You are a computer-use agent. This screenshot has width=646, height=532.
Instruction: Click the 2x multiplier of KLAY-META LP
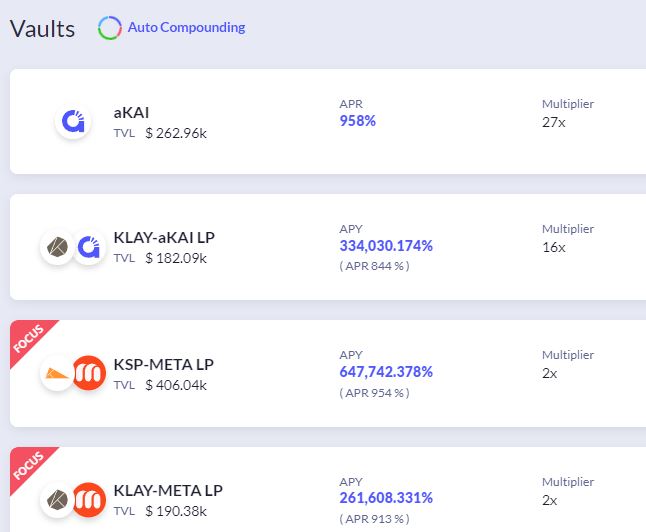550,500
